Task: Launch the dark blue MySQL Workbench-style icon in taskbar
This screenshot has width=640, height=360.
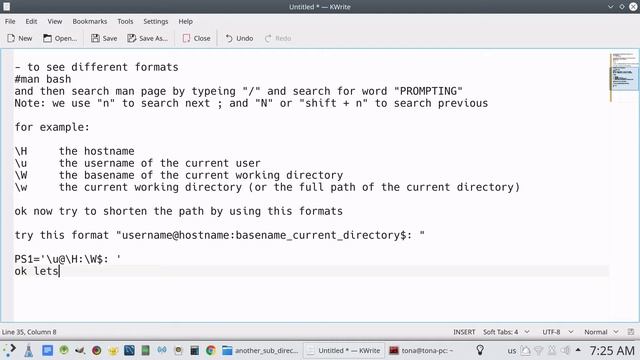Action: (129, 350)
